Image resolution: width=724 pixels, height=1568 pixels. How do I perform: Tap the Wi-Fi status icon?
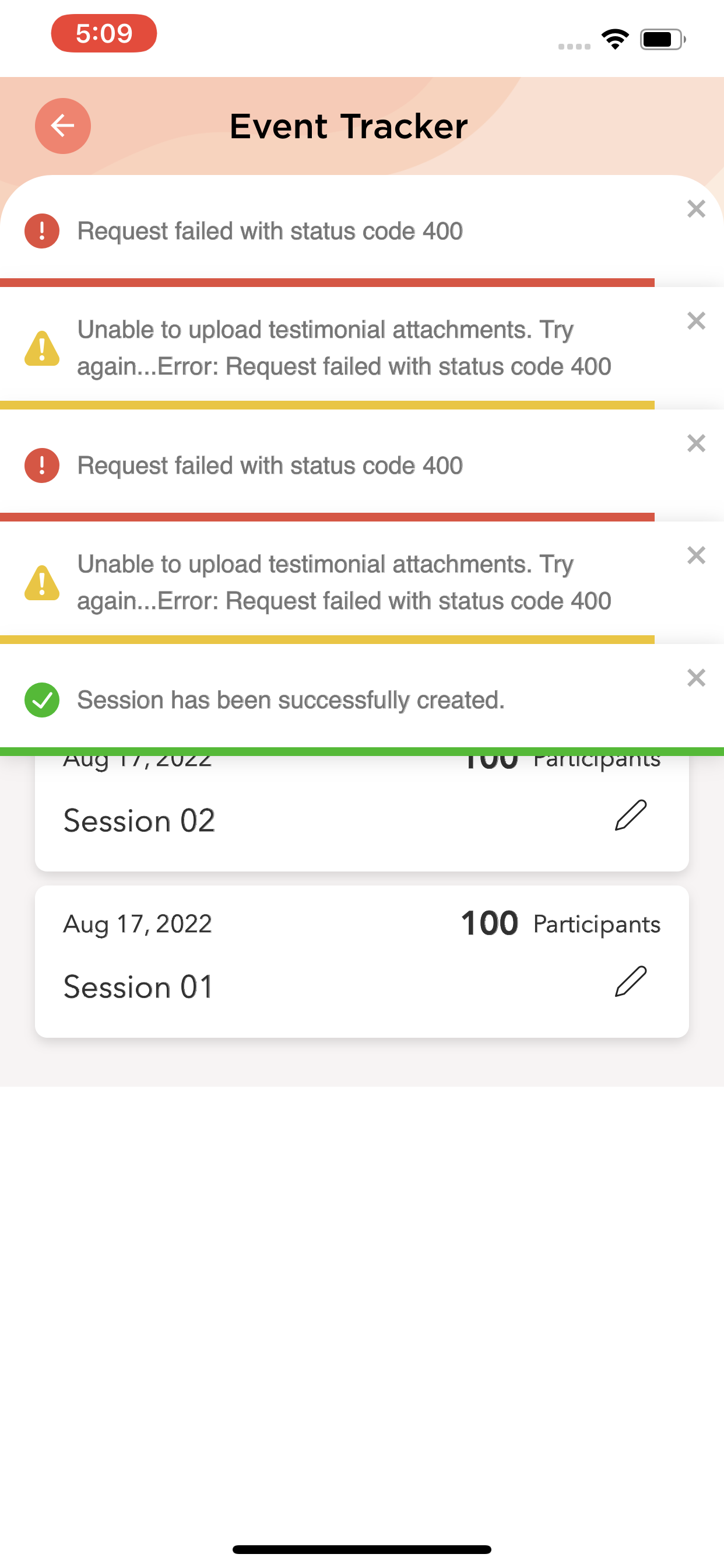pyautogui.click(x=615, y=40)
